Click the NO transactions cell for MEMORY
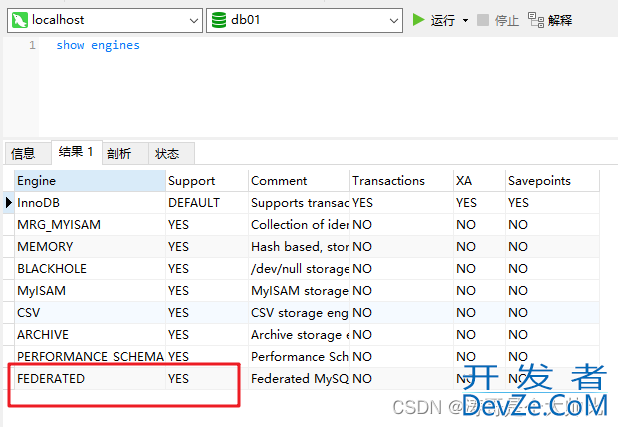618x427 pixels. [402, 247]
